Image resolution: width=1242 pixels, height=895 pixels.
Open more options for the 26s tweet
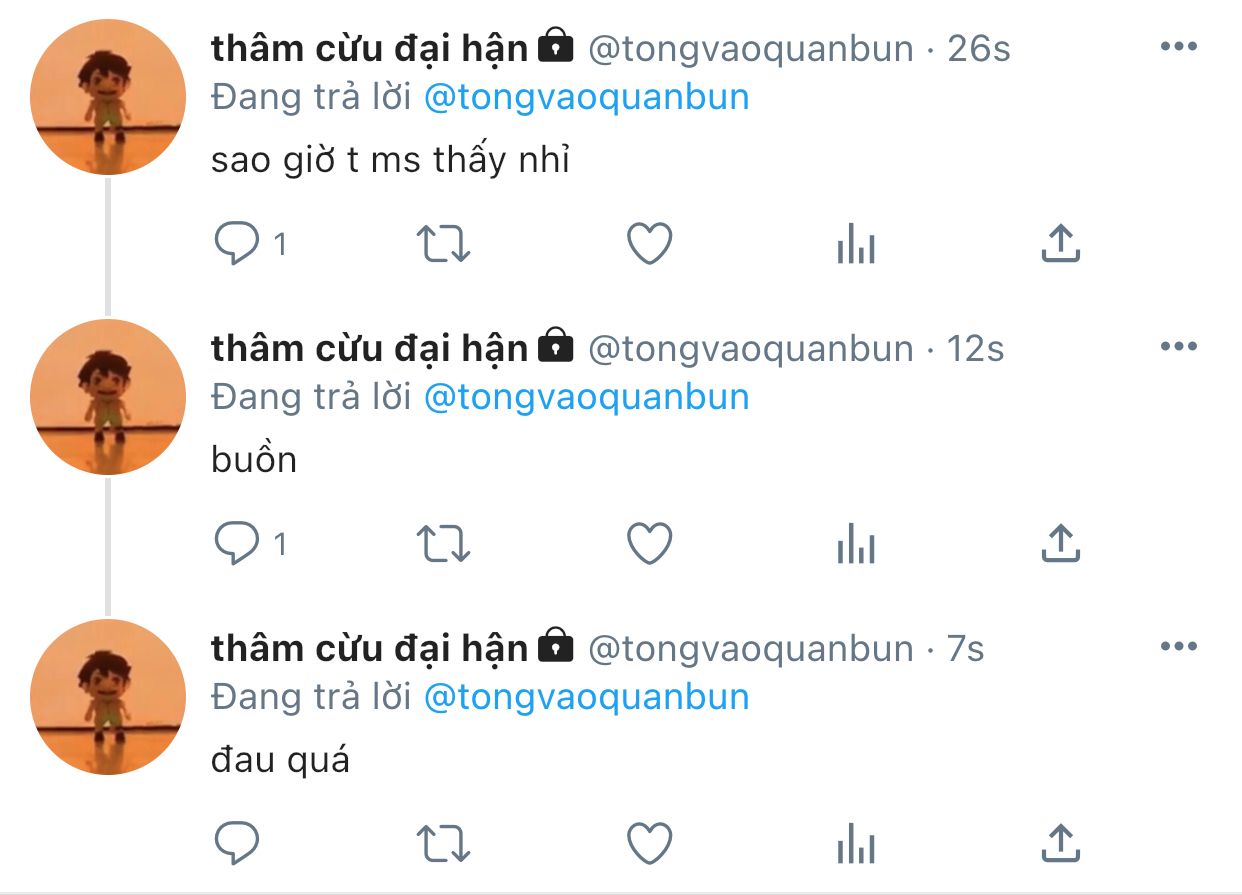1179,47
